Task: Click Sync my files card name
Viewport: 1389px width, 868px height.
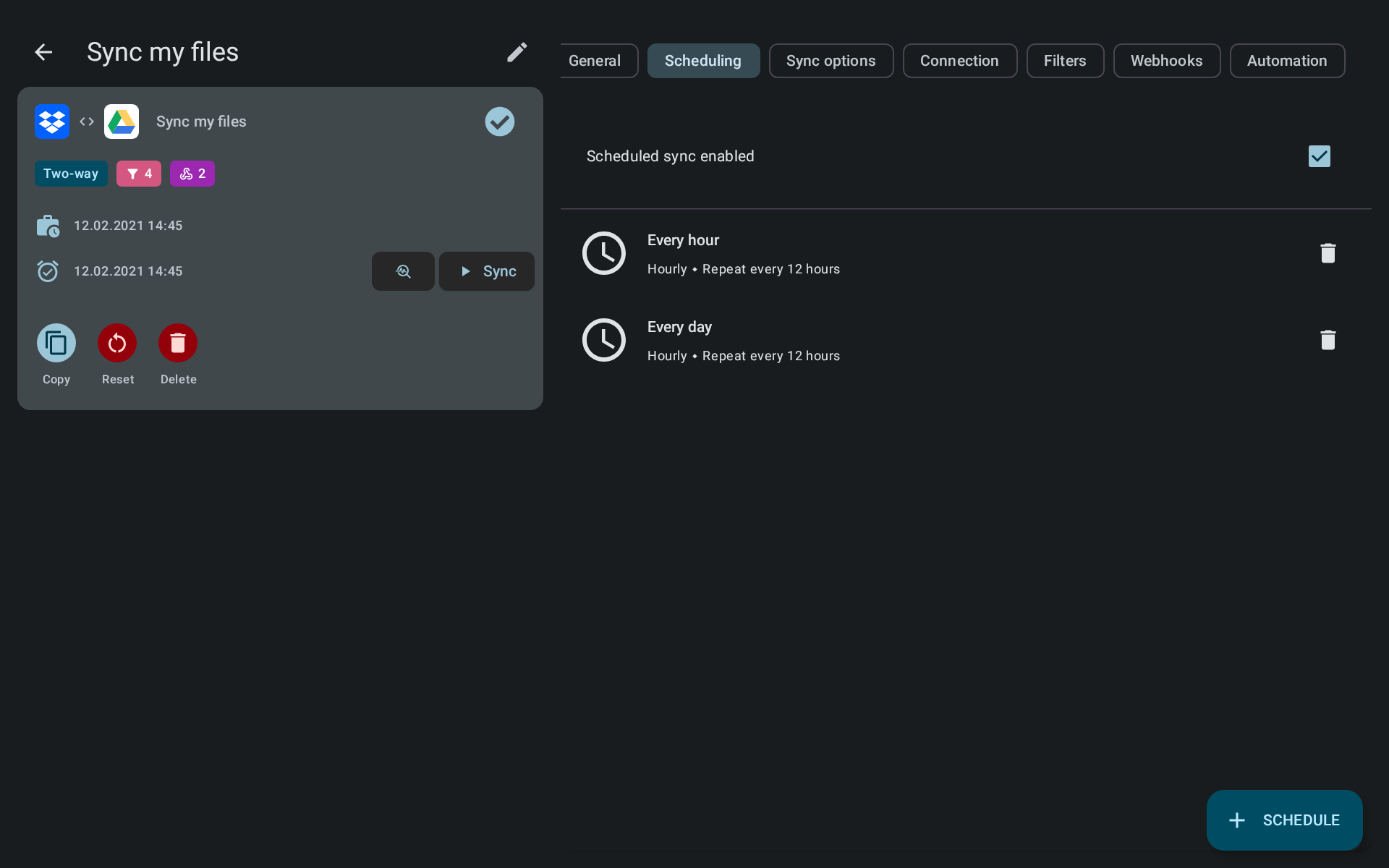Action: (x=201, y=122)
